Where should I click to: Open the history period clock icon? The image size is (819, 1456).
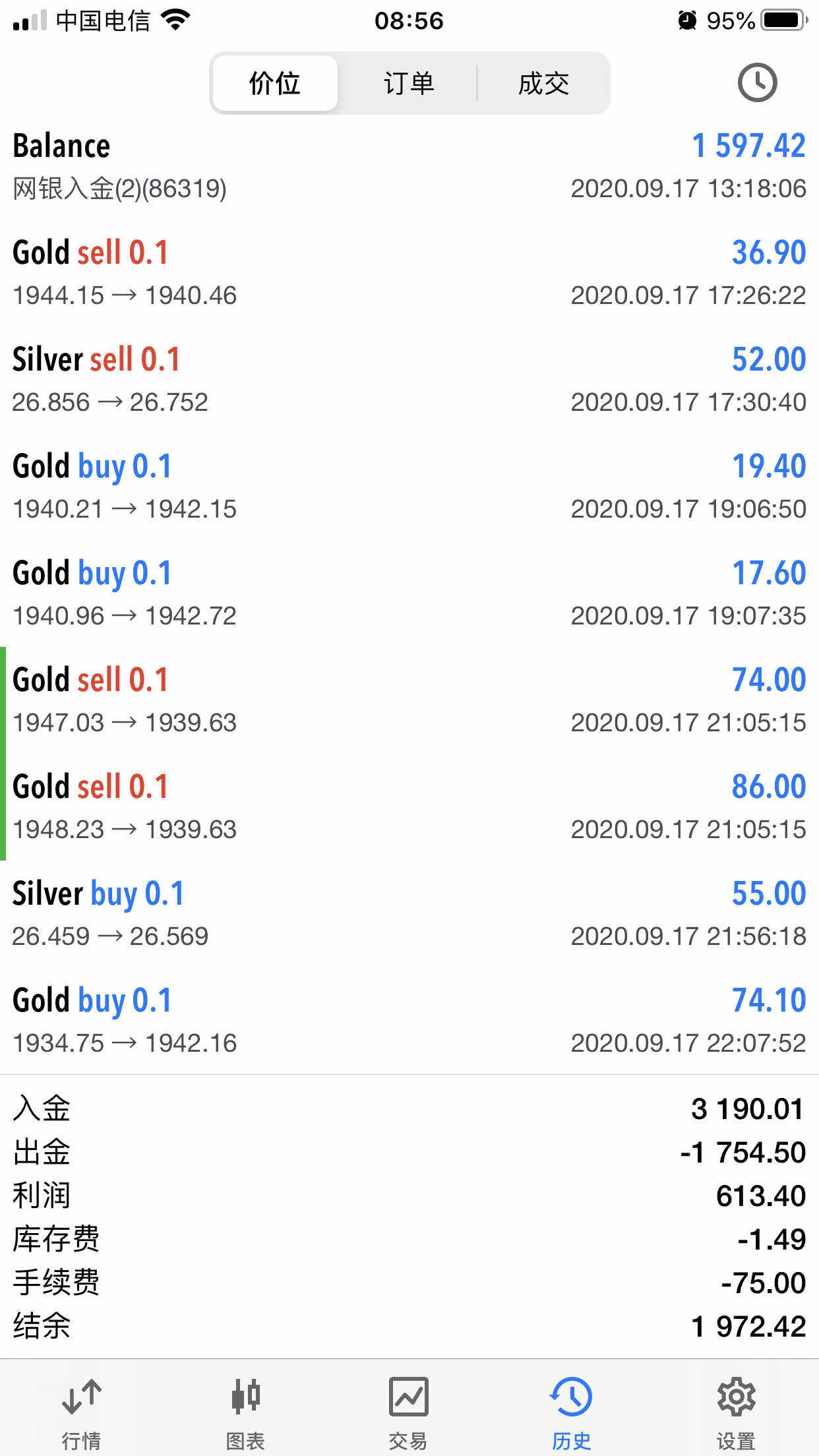757,83
